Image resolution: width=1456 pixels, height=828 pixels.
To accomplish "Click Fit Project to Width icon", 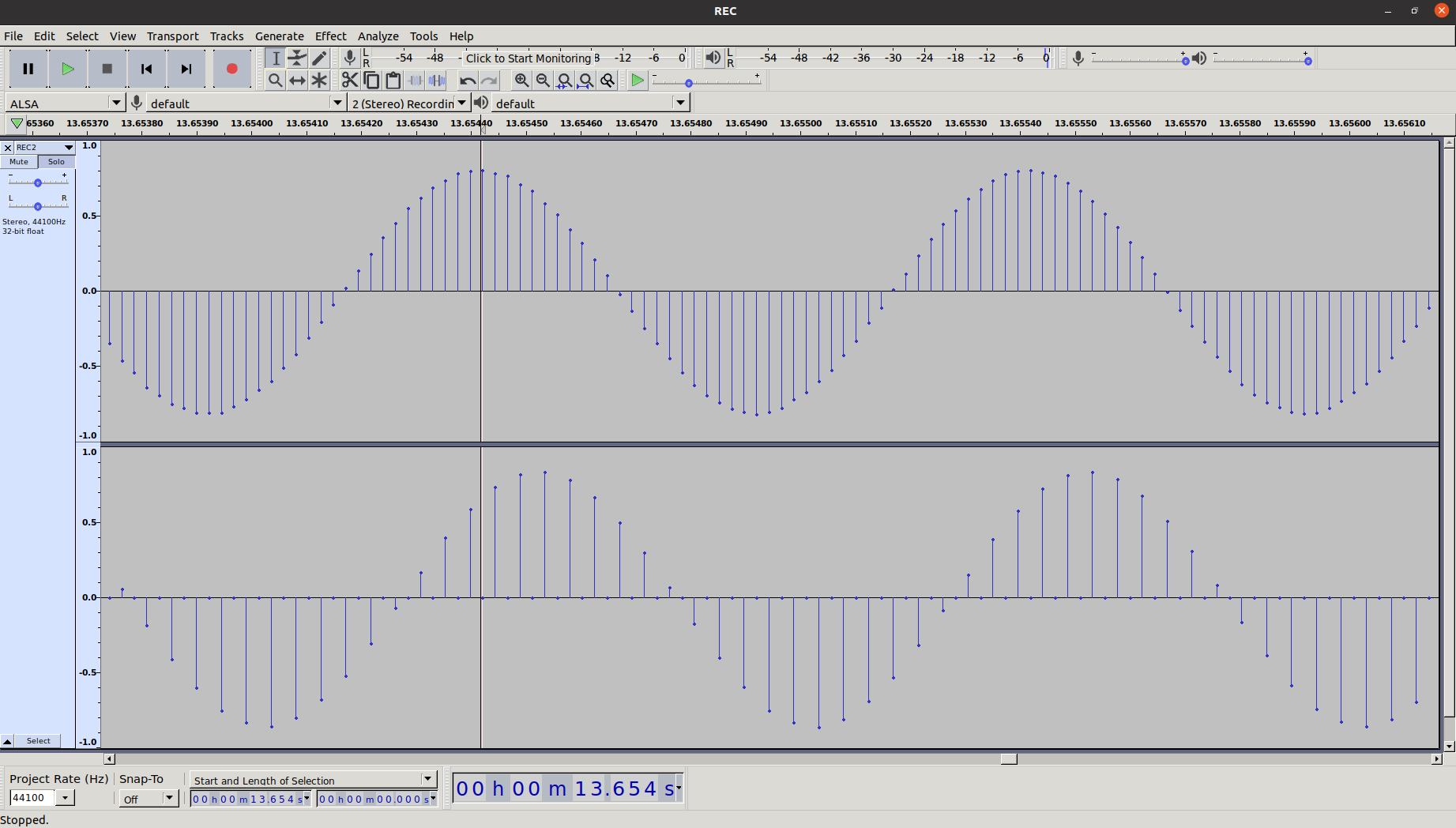I will pyautogui.click(x=585, y=80).
